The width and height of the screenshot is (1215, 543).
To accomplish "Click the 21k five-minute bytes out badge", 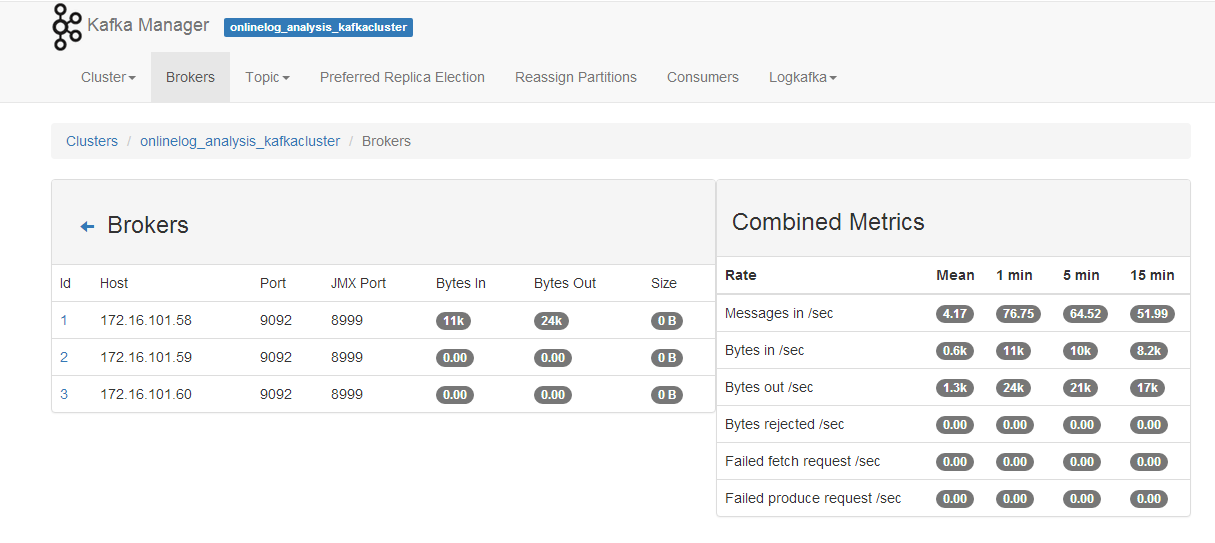I will click(x=1080, y=388).
